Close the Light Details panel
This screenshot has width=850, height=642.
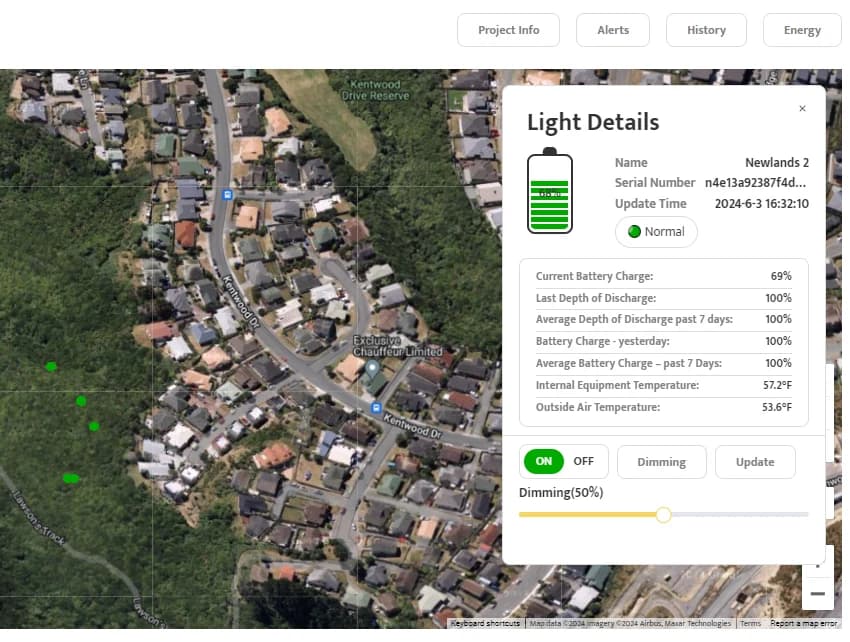pyautogui.click(x=802, y=108)
